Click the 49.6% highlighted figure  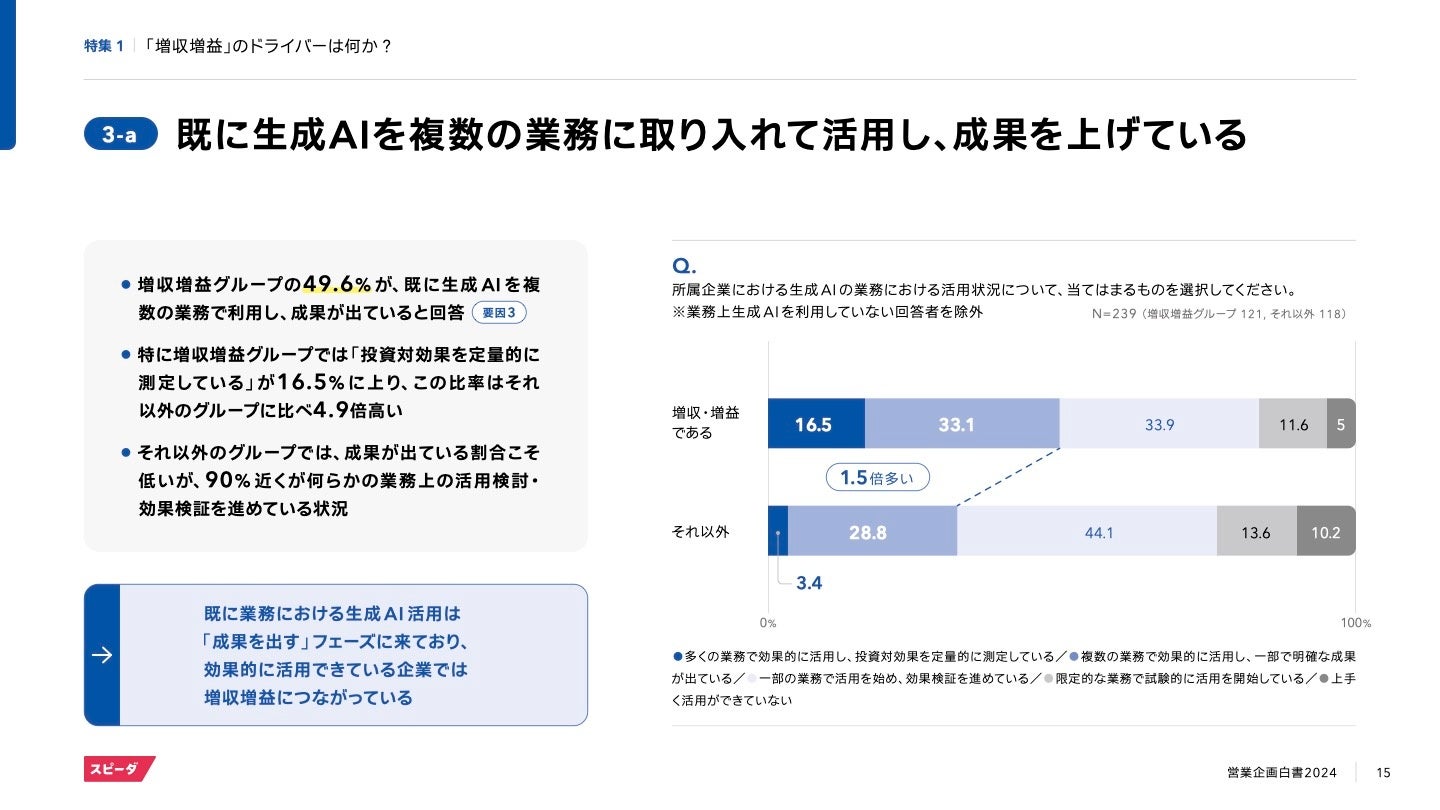coord(337,284)
